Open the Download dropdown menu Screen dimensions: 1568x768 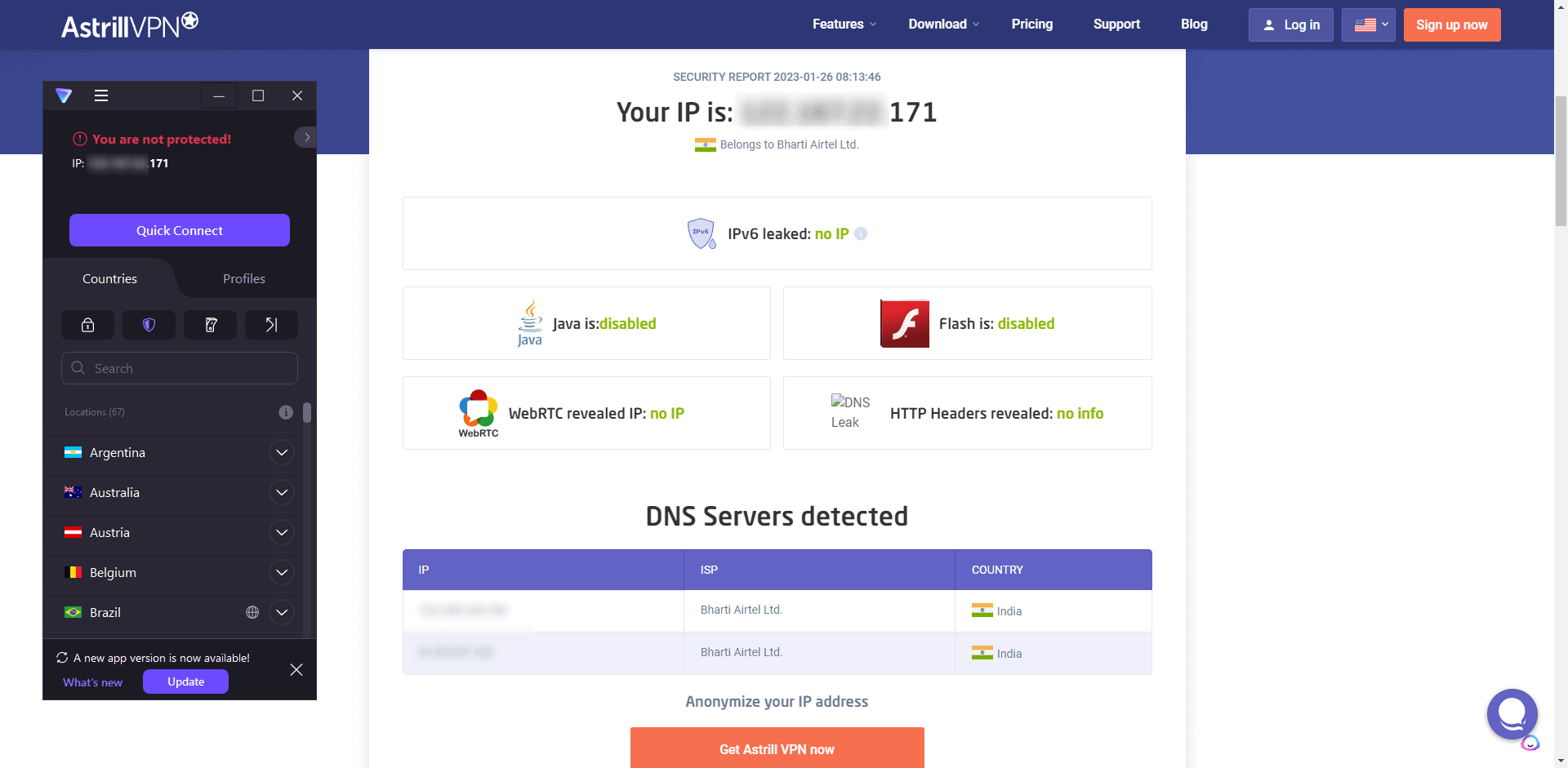tap(944, 24)
